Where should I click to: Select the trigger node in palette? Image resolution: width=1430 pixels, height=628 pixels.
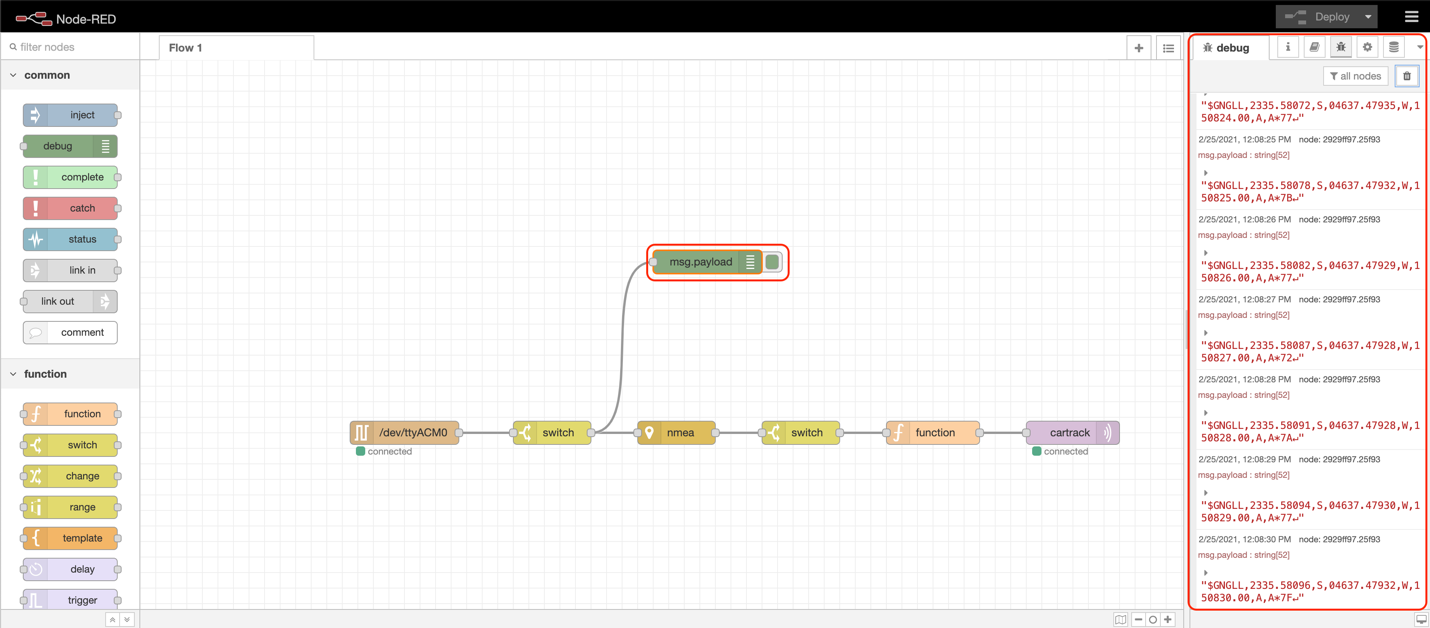[x=70, y=600]
